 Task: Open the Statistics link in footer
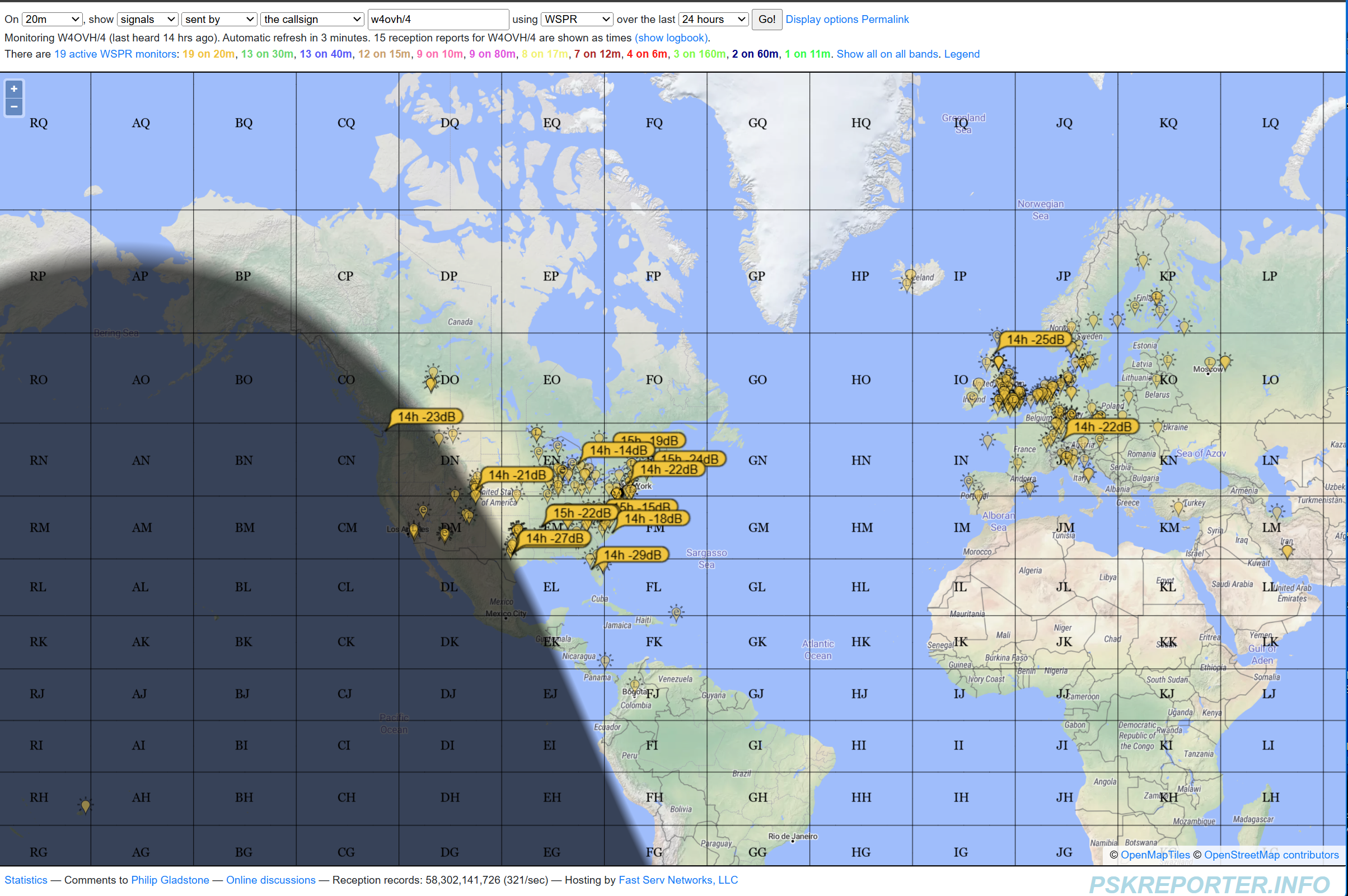click(x=26, y=880)
